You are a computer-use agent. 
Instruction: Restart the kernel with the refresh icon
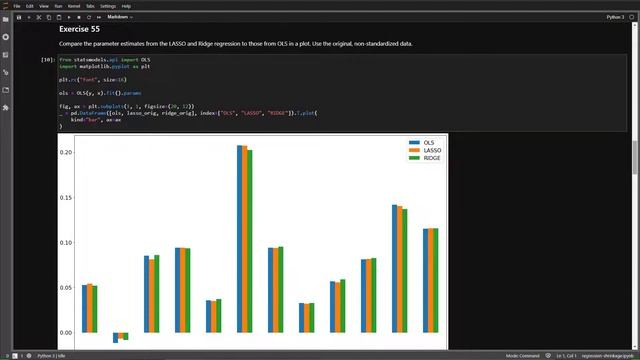coord(89,17)
